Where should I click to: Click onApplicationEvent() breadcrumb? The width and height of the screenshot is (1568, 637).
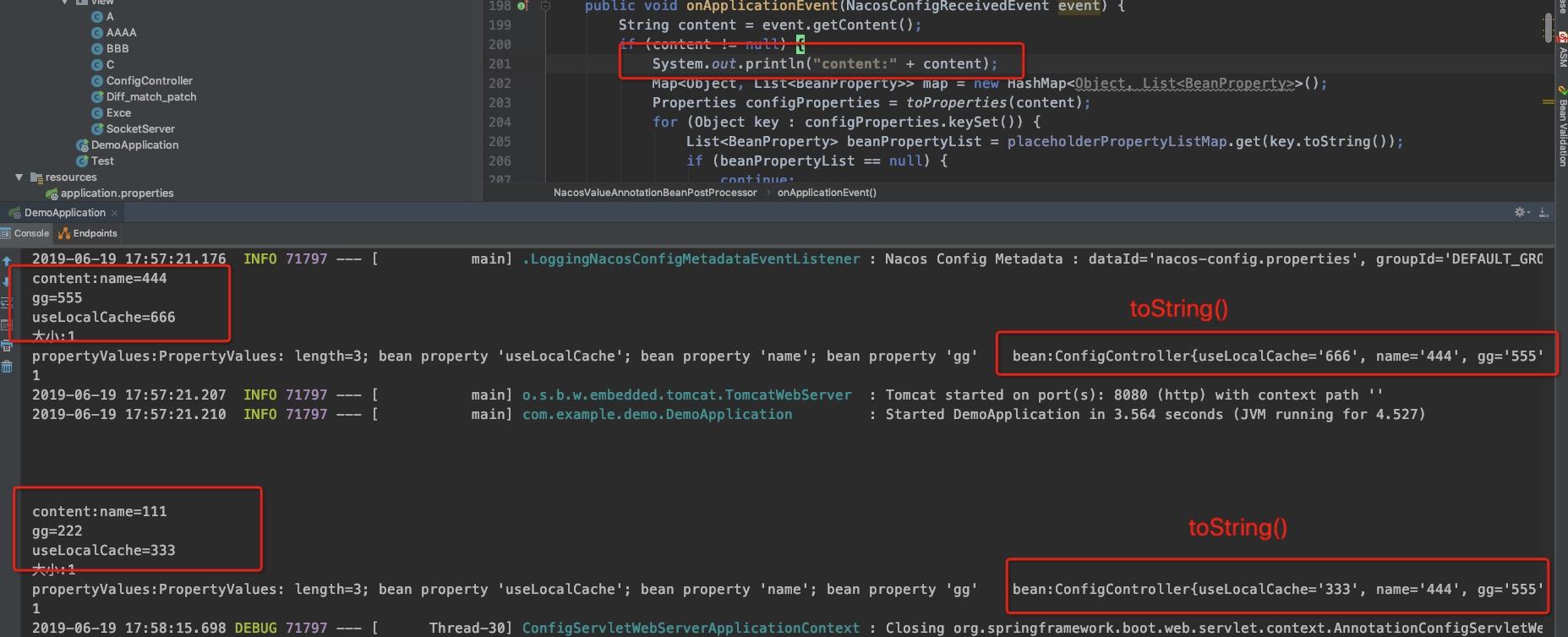(x=827, y=193)
